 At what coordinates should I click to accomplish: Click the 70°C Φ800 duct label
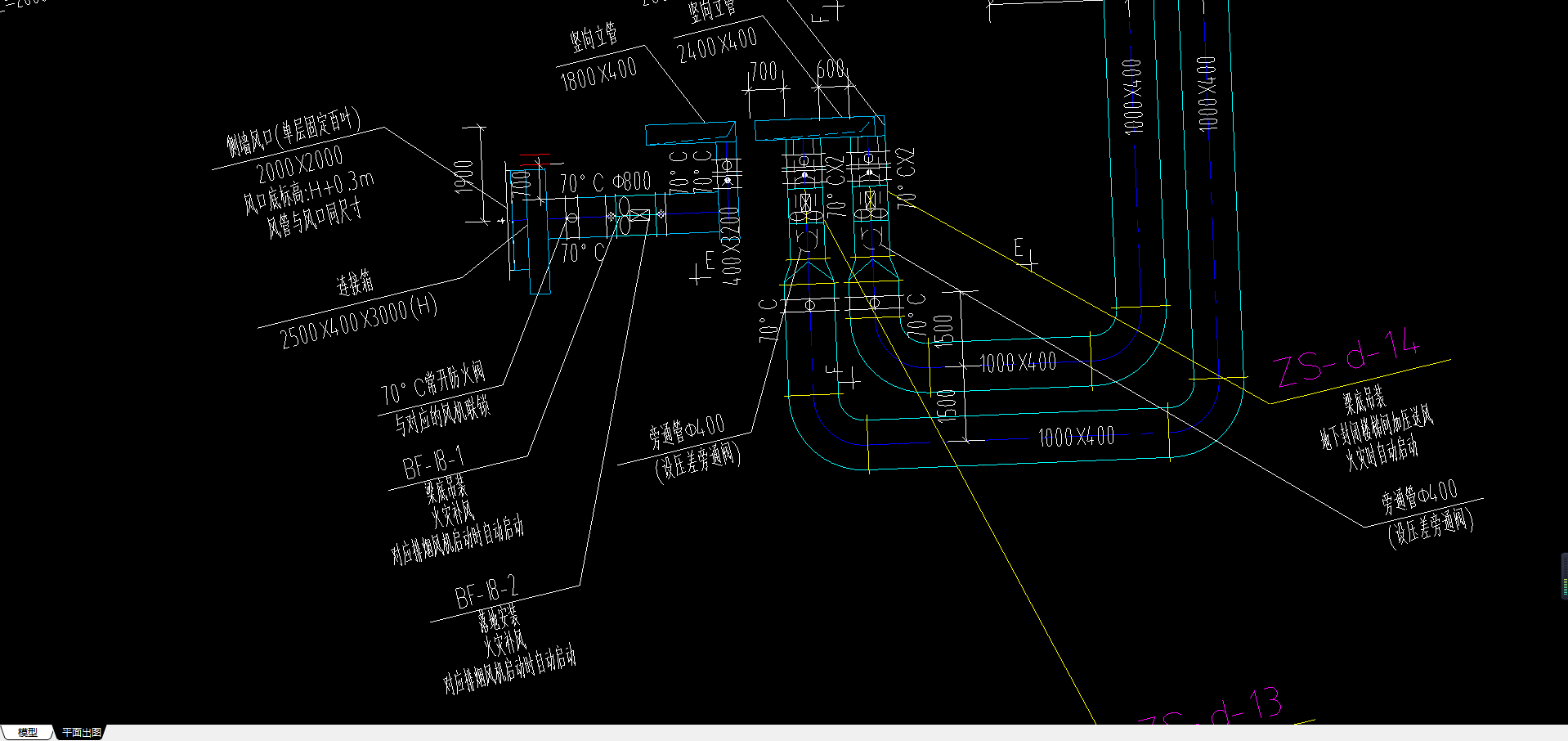(605, 182)
